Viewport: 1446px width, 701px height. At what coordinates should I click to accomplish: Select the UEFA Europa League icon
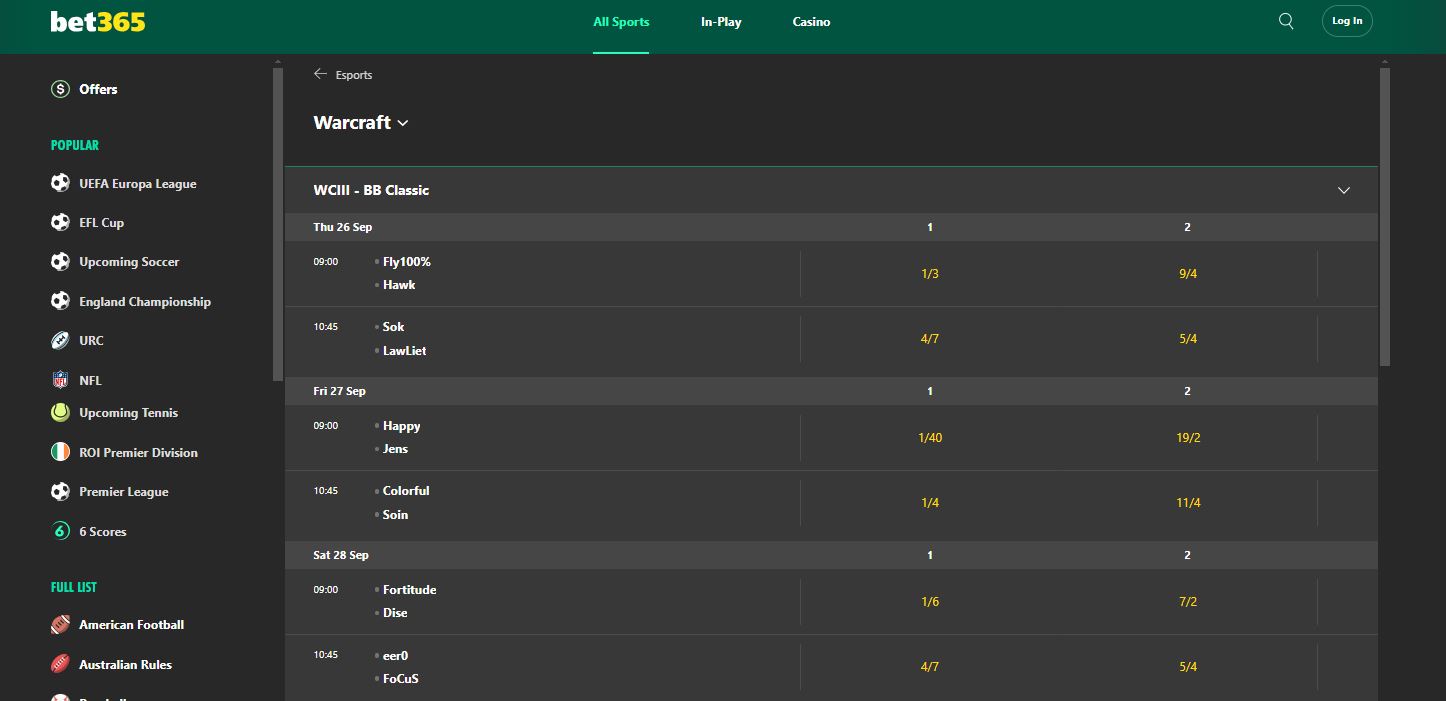click(60, 183)
